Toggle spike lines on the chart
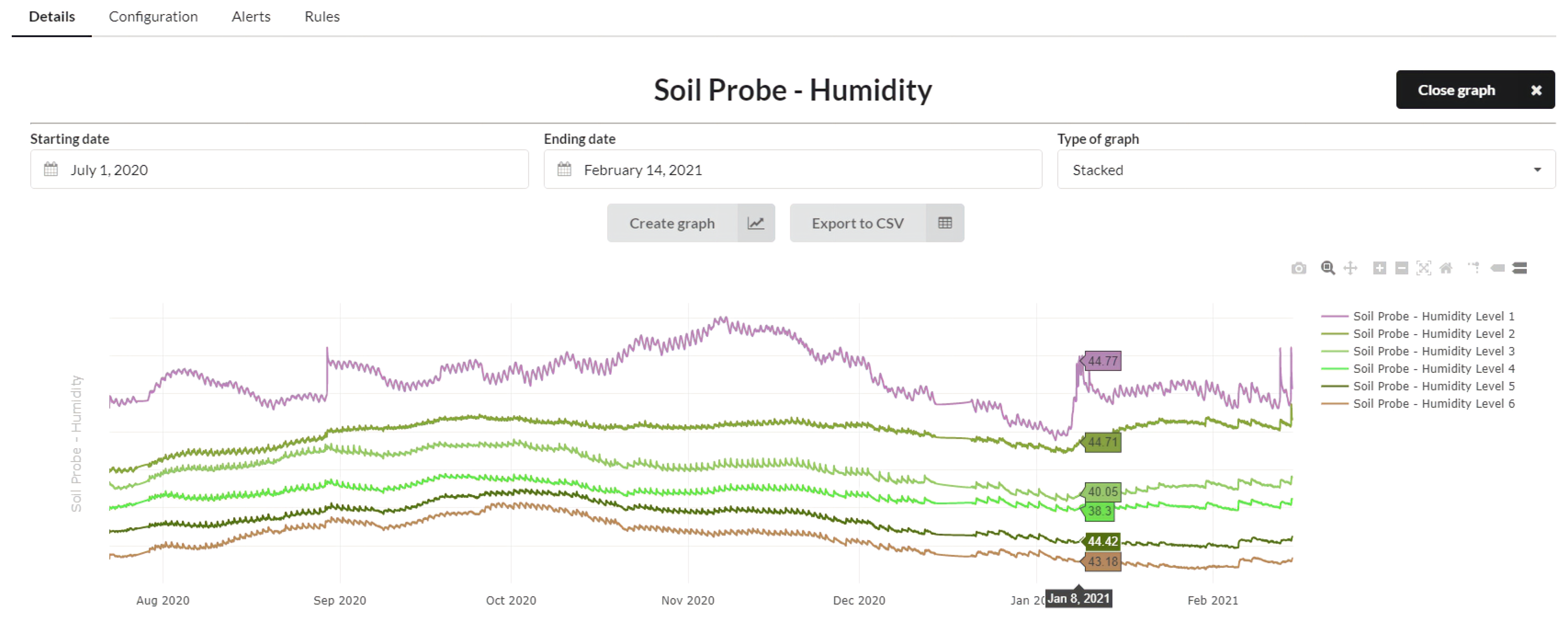1568x621 pixels. pyautogui.click(x=1474, y=268)
